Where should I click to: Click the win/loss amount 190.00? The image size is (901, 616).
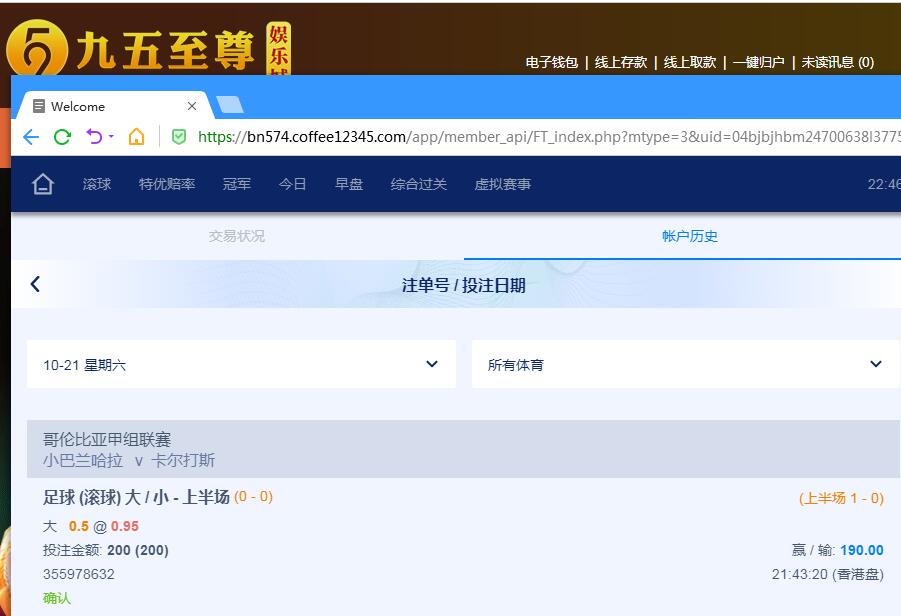(x=862, y=550)
